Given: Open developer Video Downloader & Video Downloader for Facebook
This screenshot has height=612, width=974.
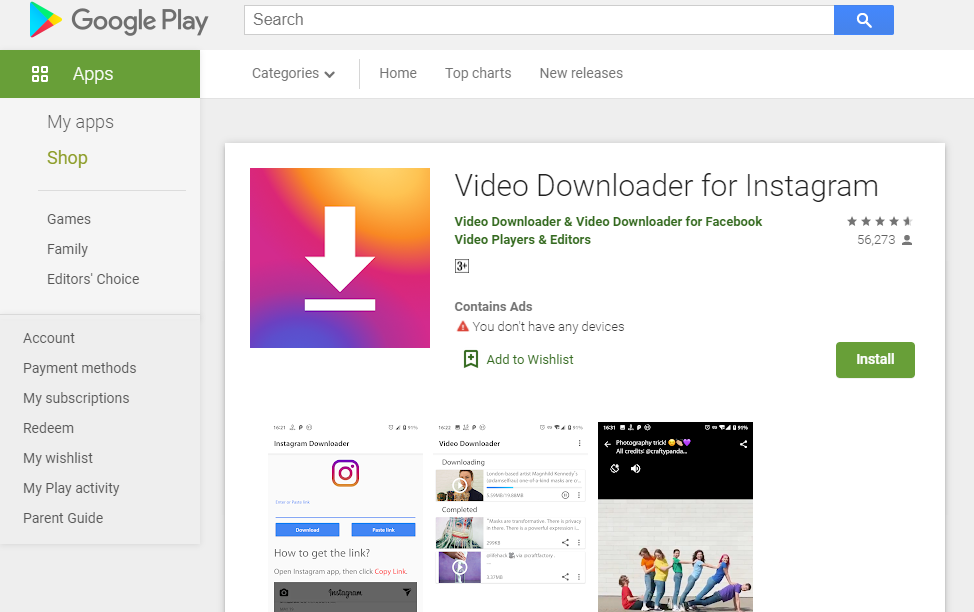Looking at the screenshot, I should click(608, 222).
